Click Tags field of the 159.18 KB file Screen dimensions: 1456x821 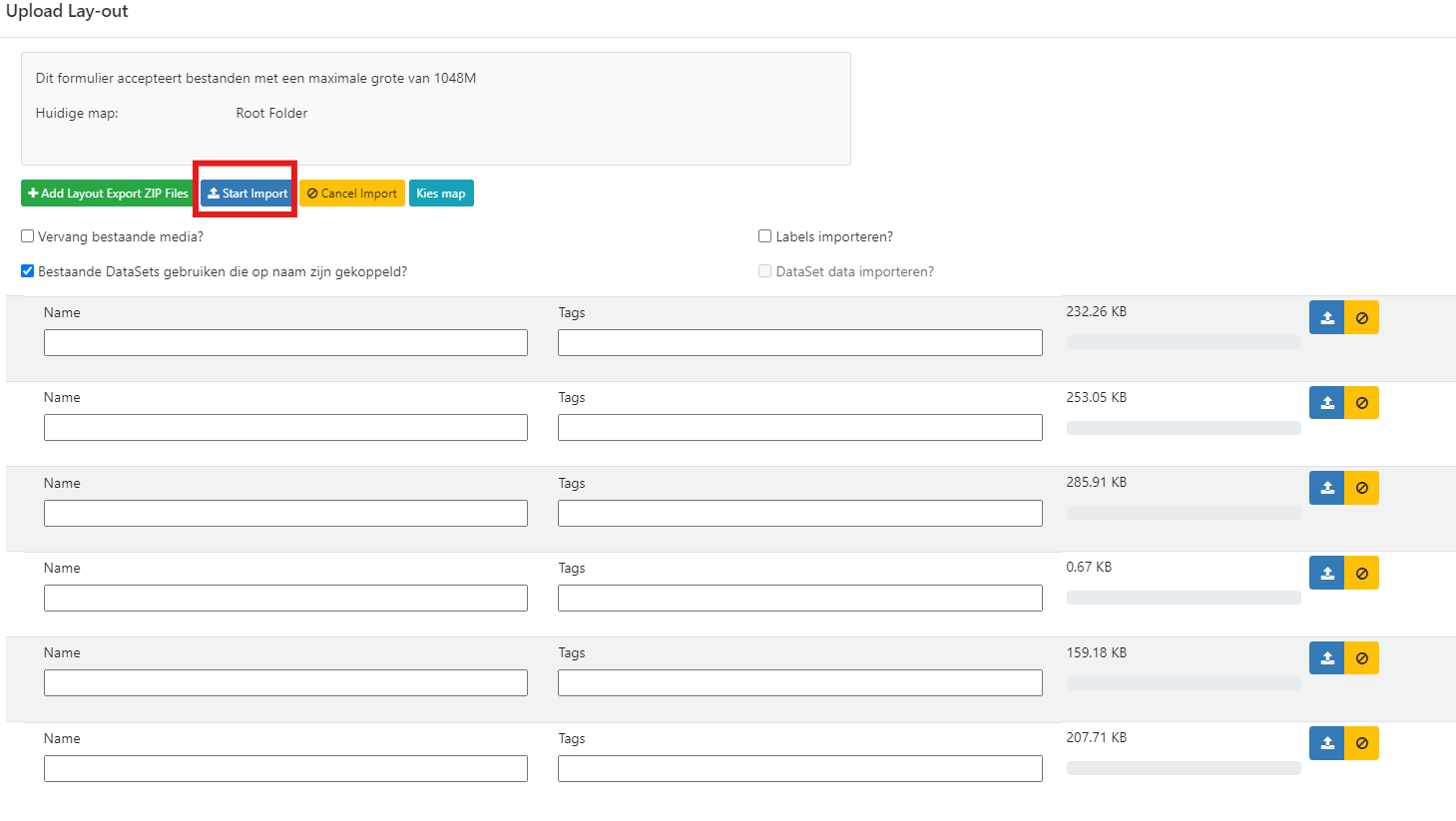pyautogui.click(x=799, y=683)
